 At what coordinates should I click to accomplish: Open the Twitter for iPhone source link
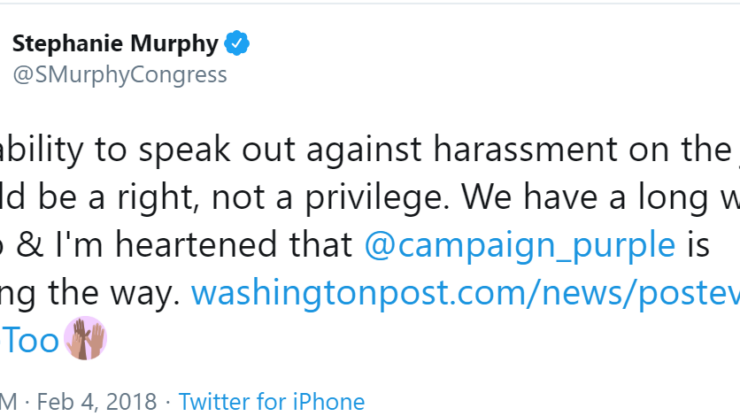coord(271,402)
